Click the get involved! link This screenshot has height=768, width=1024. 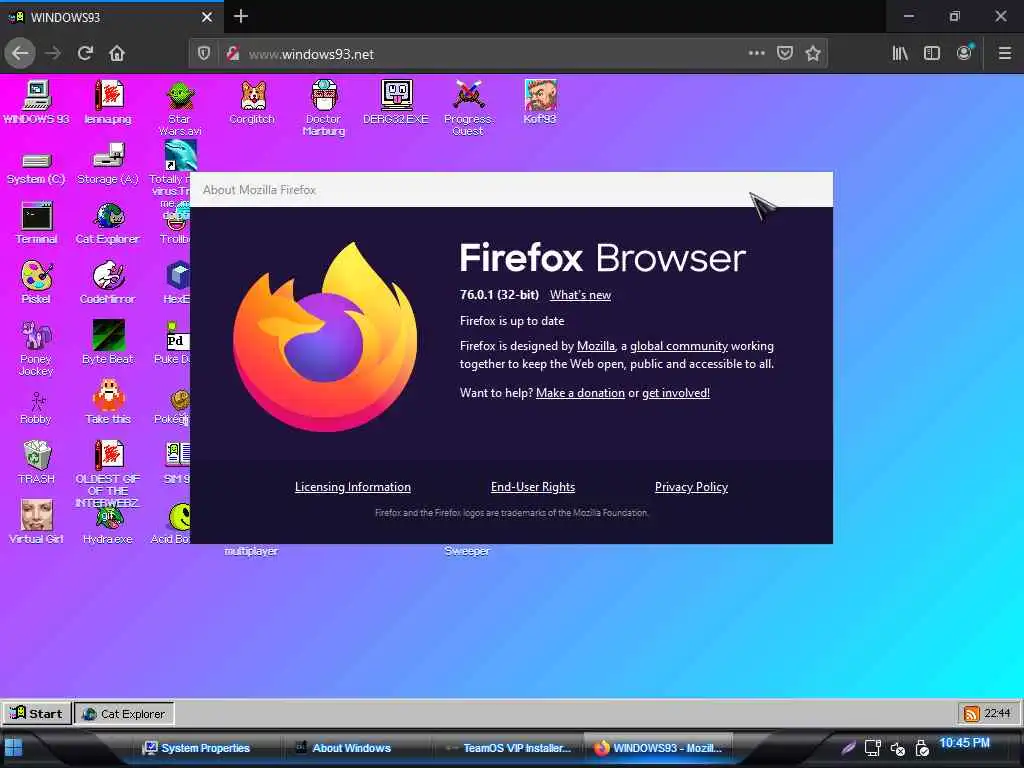pyautogui.click(x=676, y=393)
